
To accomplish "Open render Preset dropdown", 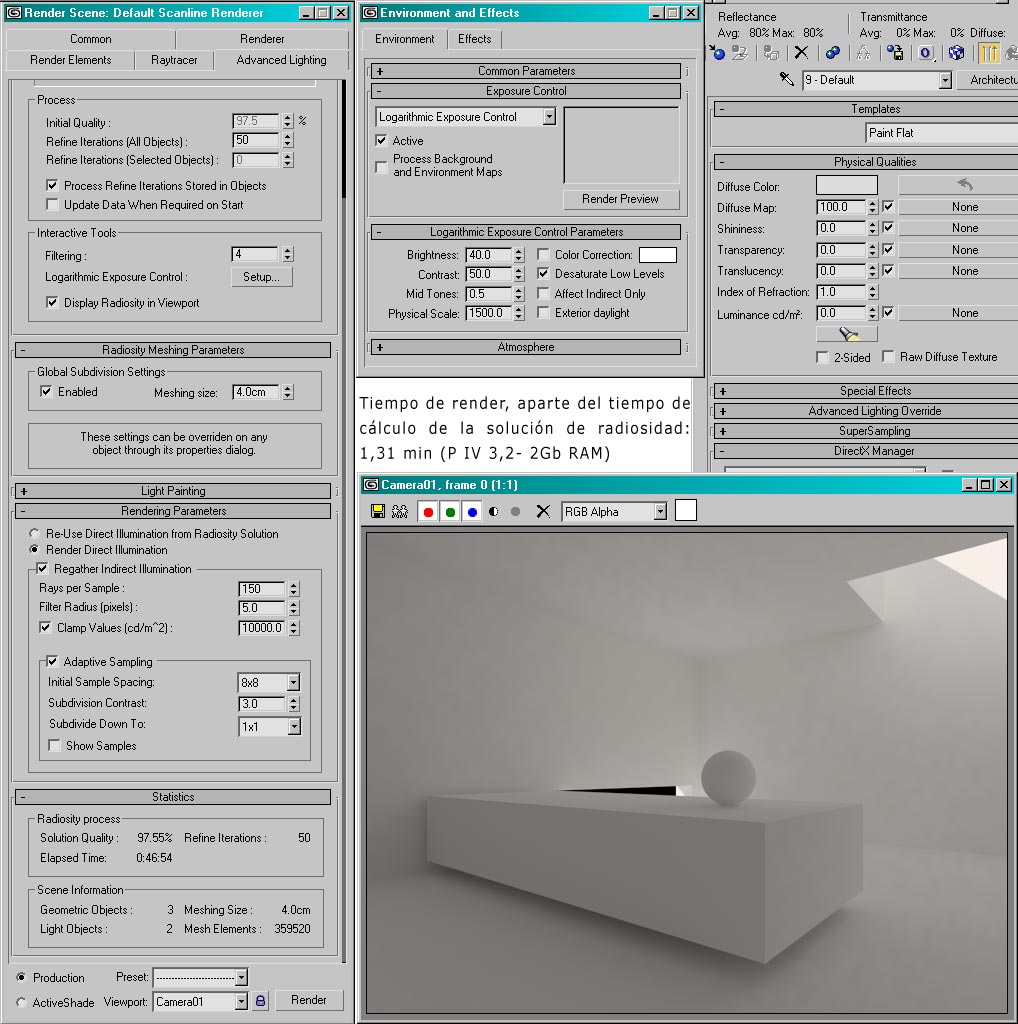I will pos(242,977).
